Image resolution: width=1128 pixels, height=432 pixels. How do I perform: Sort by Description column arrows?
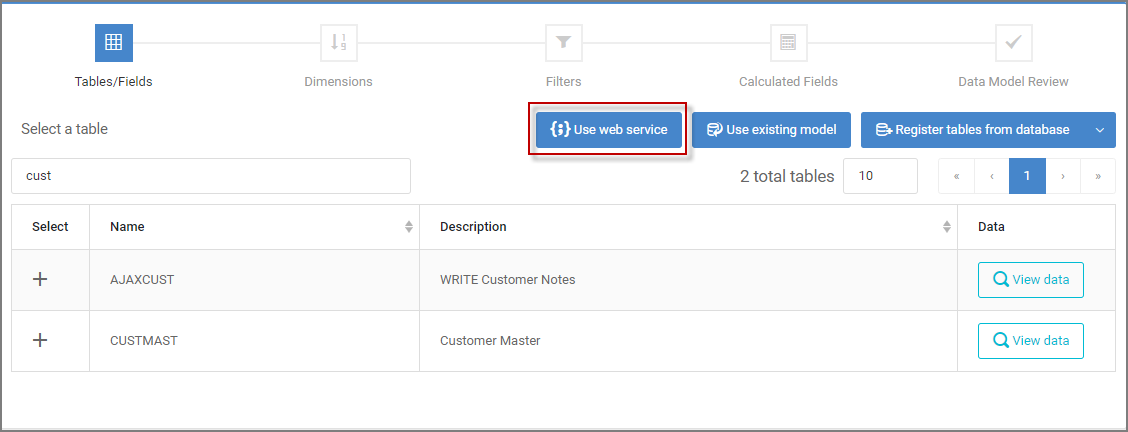coord(947,226)
